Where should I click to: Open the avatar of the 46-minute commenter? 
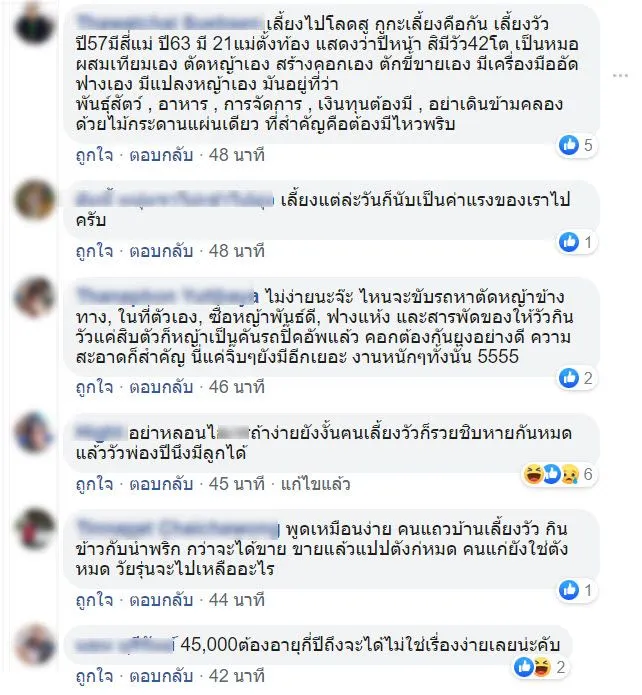34,297
